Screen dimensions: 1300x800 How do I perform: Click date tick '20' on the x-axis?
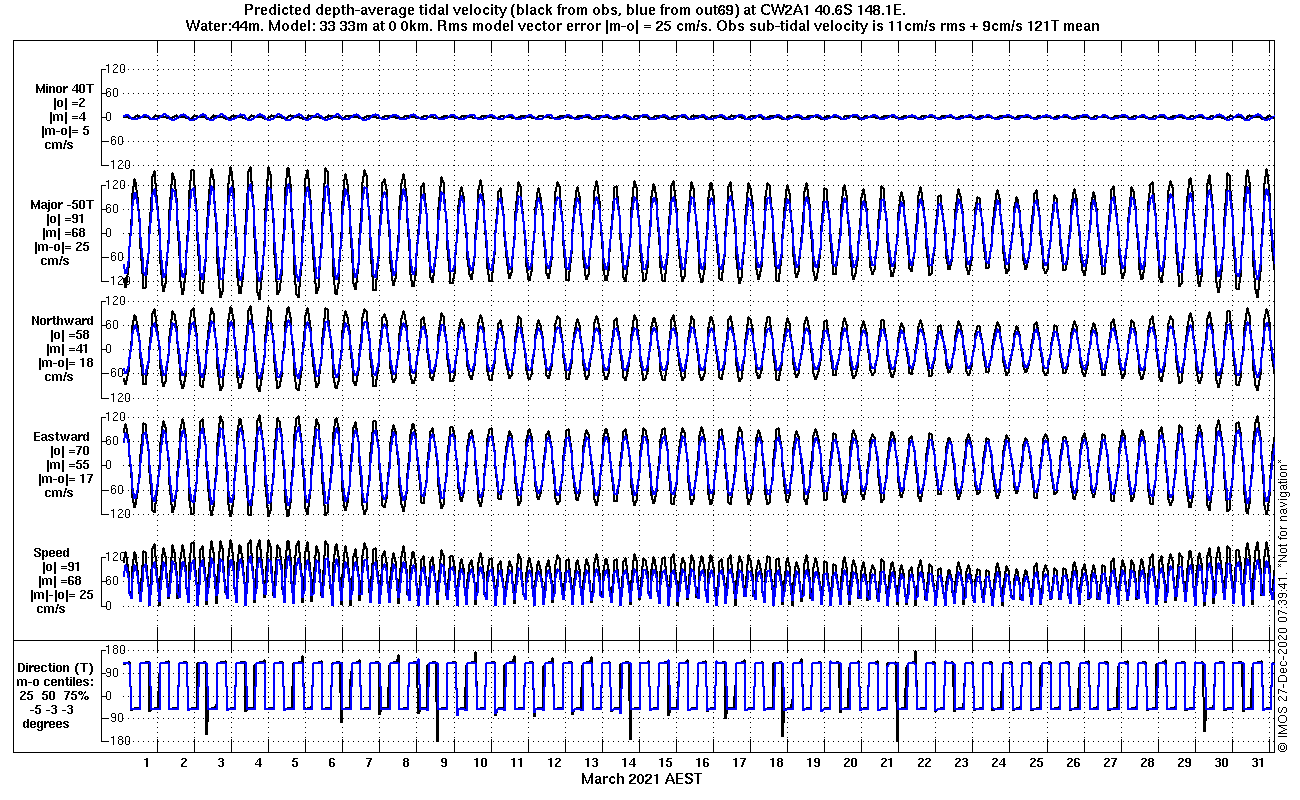(850, 763)
